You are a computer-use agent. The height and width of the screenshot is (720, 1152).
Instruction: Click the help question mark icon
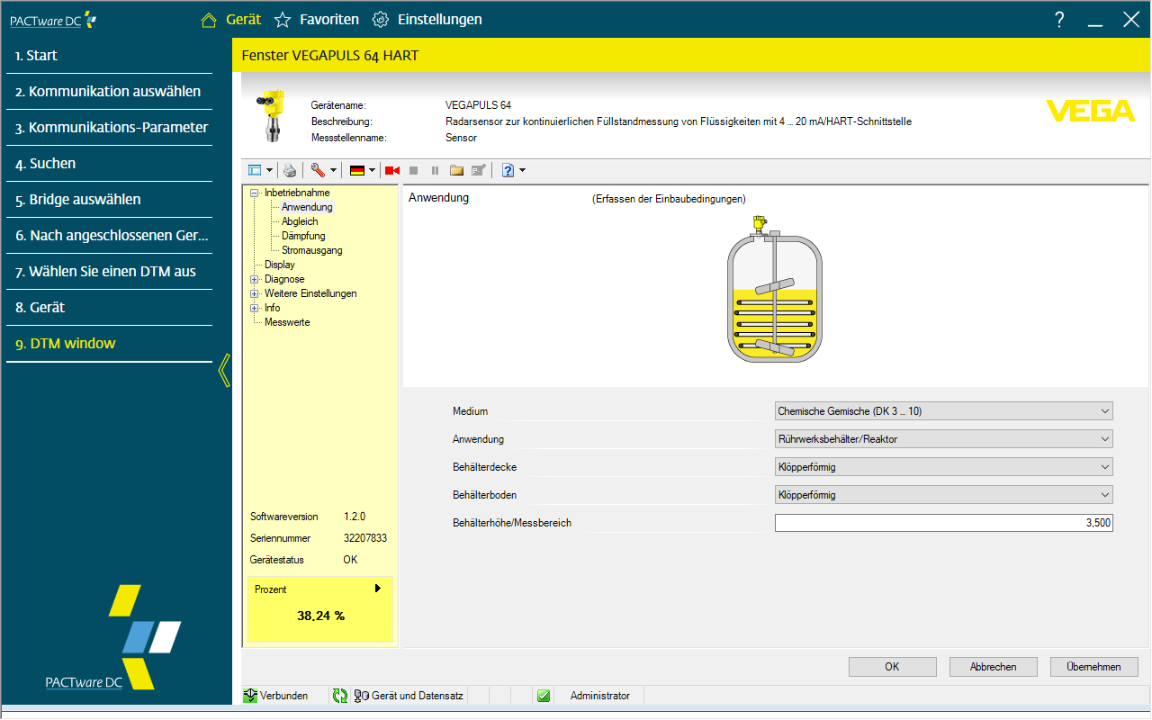point(507,170)
